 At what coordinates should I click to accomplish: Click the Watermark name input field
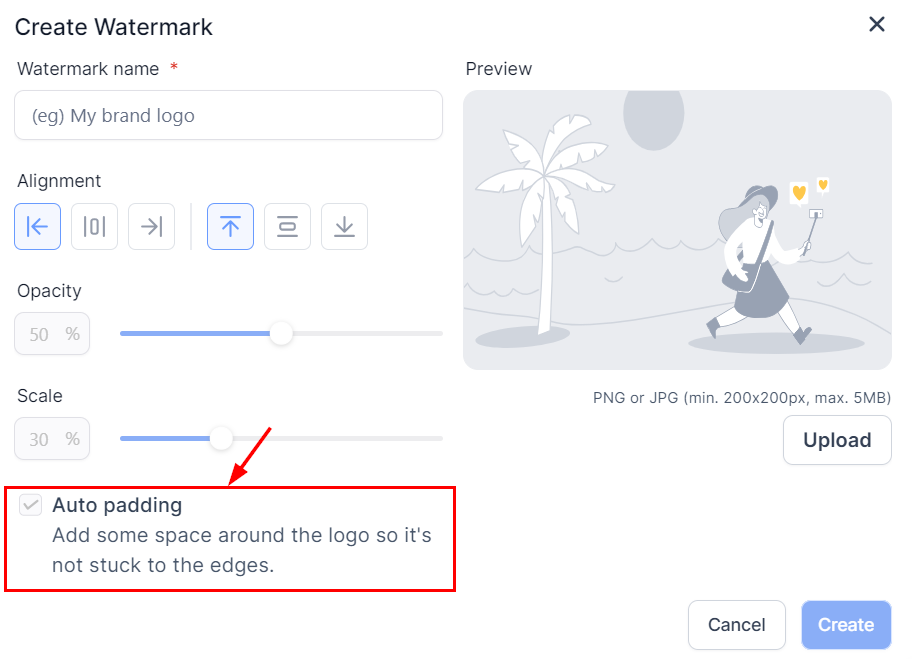228,116
